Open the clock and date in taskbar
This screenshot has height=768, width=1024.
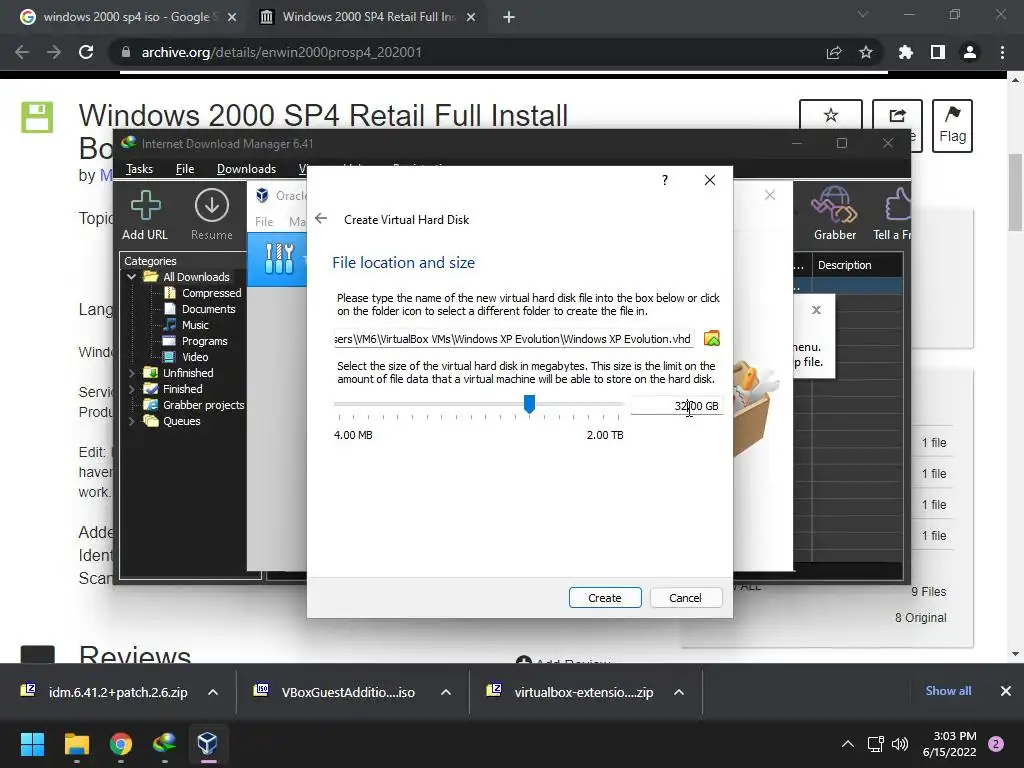[x=950, y=744]
